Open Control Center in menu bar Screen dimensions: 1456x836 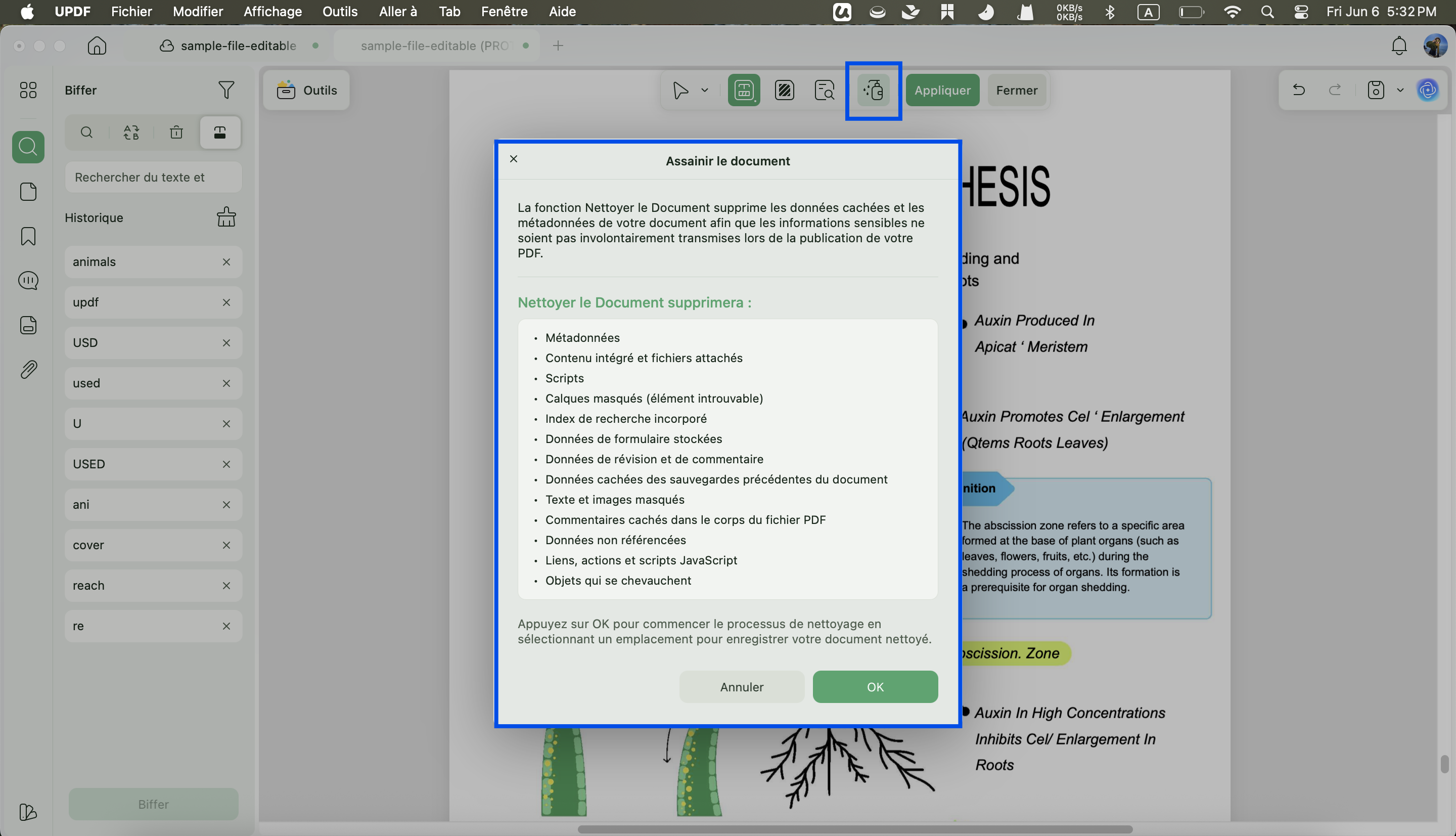[1301, 12]
